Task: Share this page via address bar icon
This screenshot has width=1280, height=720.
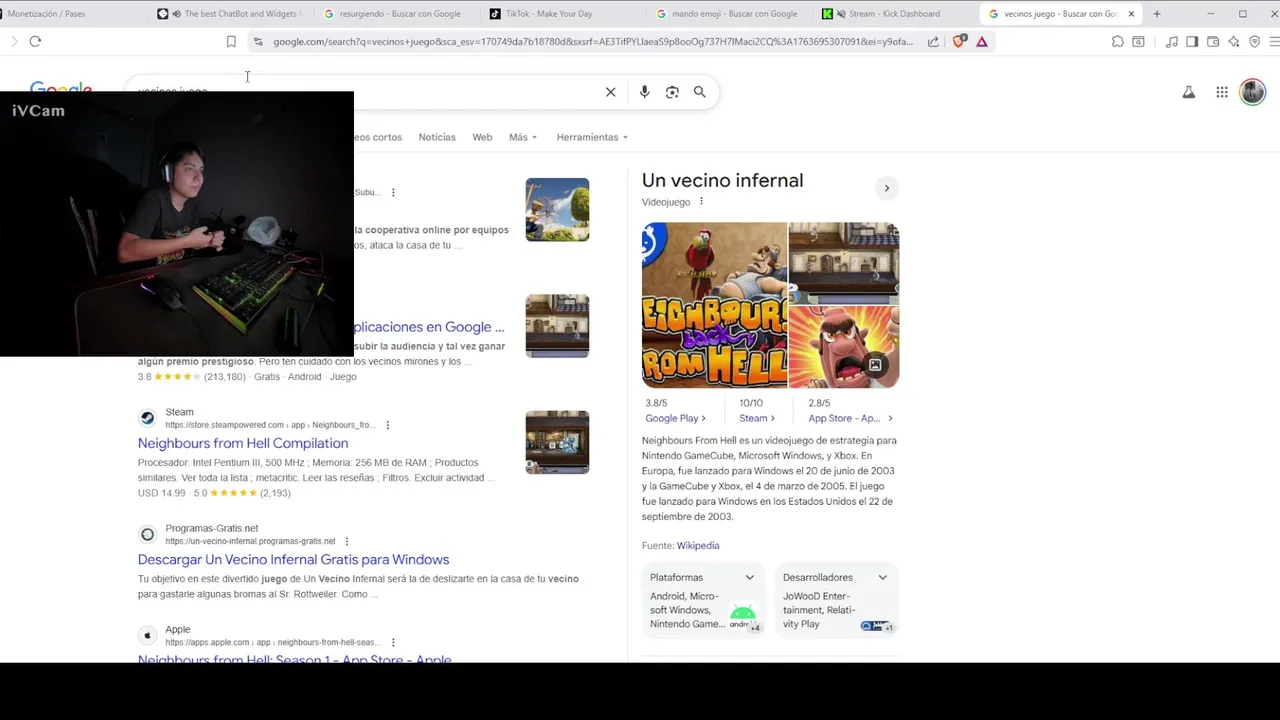Action: [933, 41]
